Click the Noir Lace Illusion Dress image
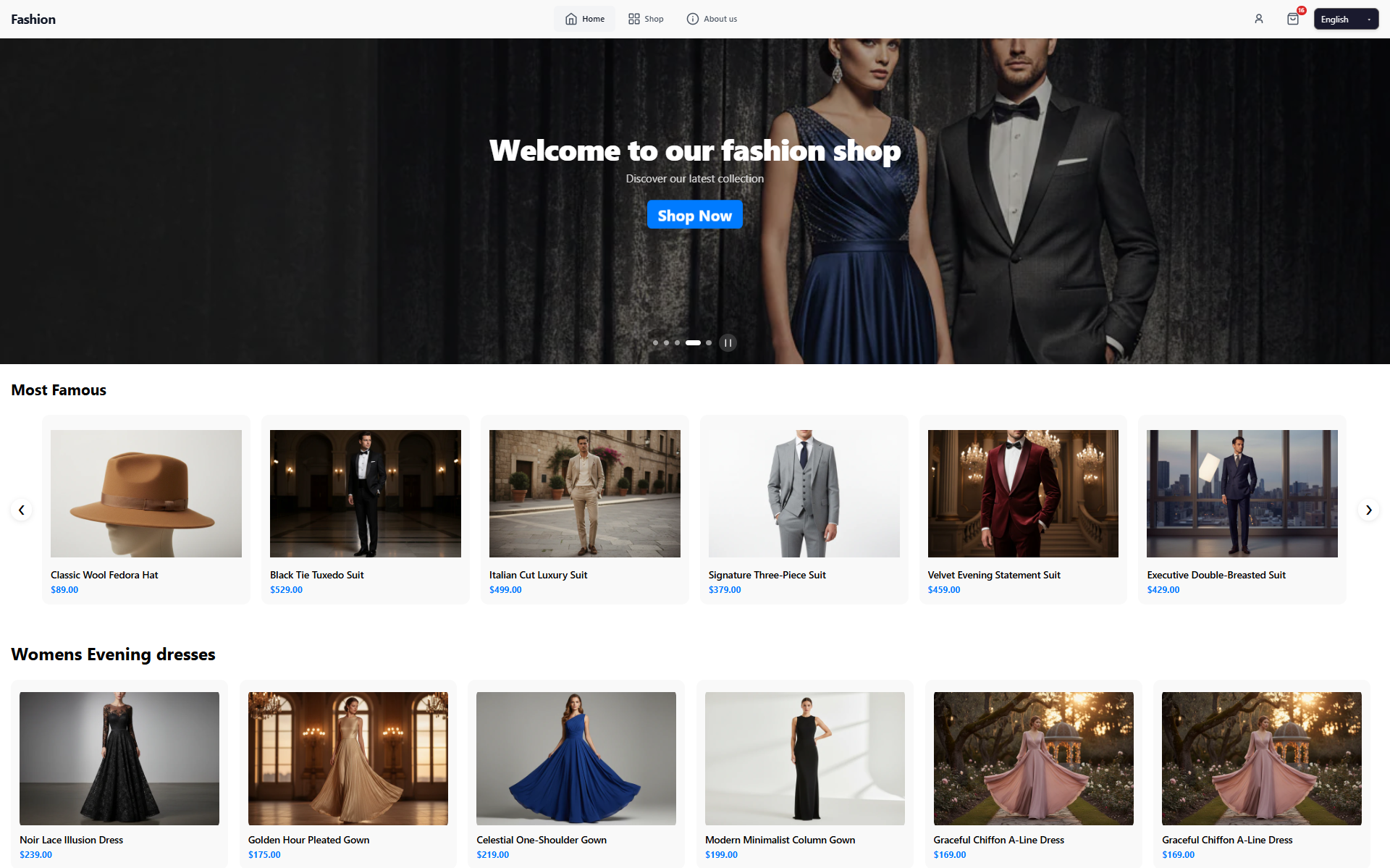This screenshot has height=868, width=1390. click(119, 758)
